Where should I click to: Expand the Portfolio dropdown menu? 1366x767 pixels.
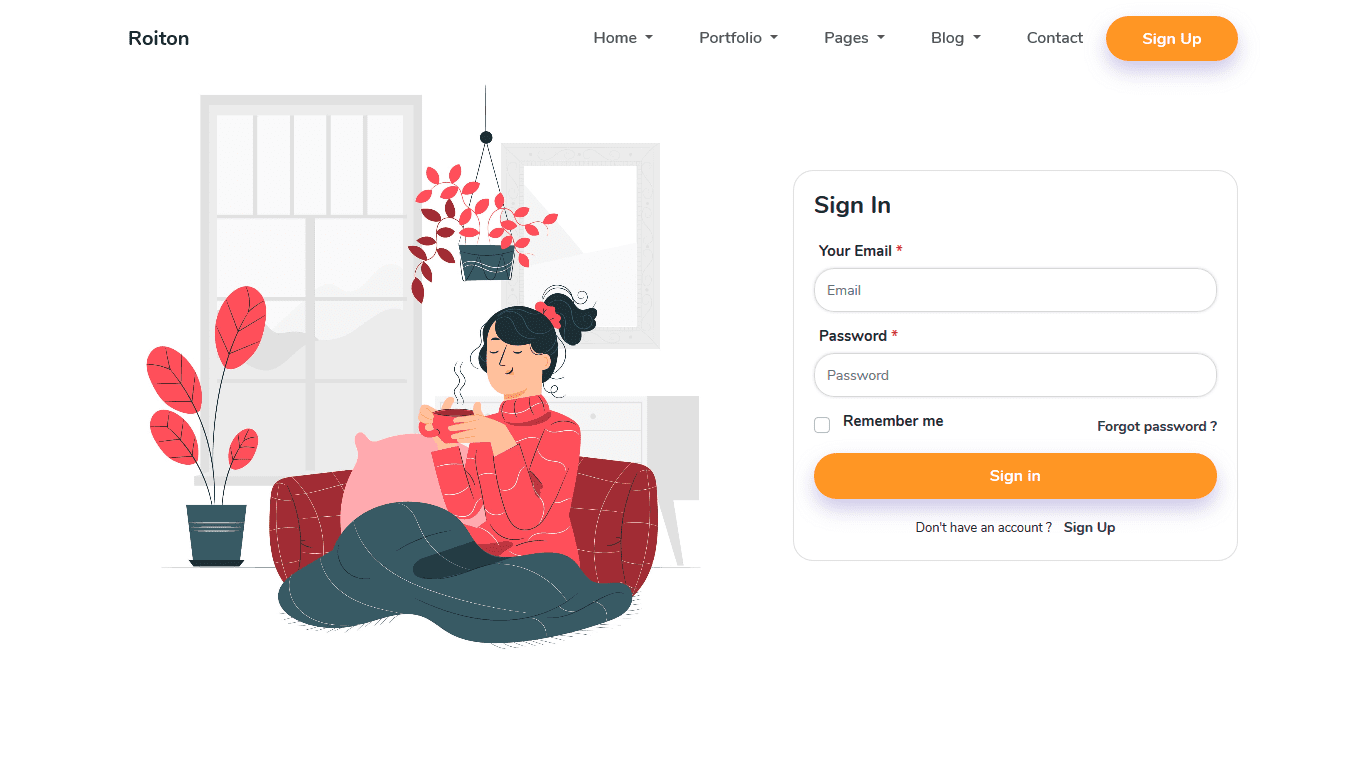[x=738, y=38]
